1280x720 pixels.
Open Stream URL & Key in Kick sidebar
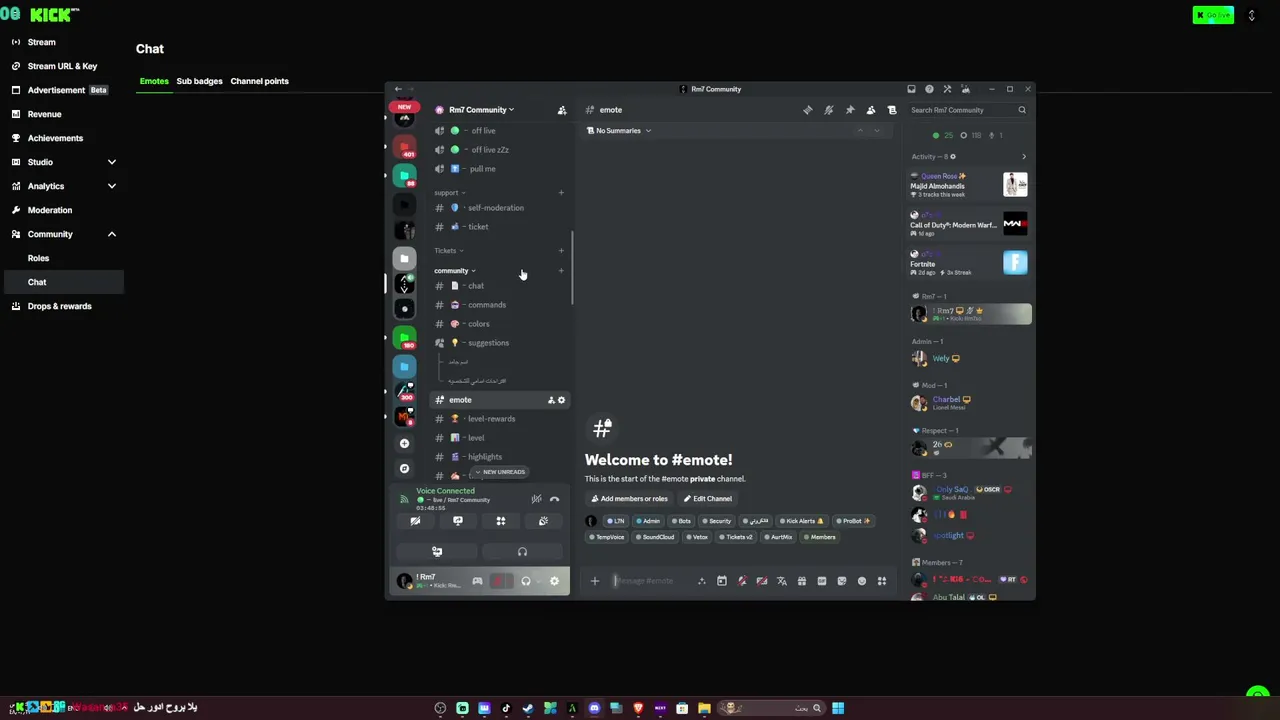[x=62, y=66]
